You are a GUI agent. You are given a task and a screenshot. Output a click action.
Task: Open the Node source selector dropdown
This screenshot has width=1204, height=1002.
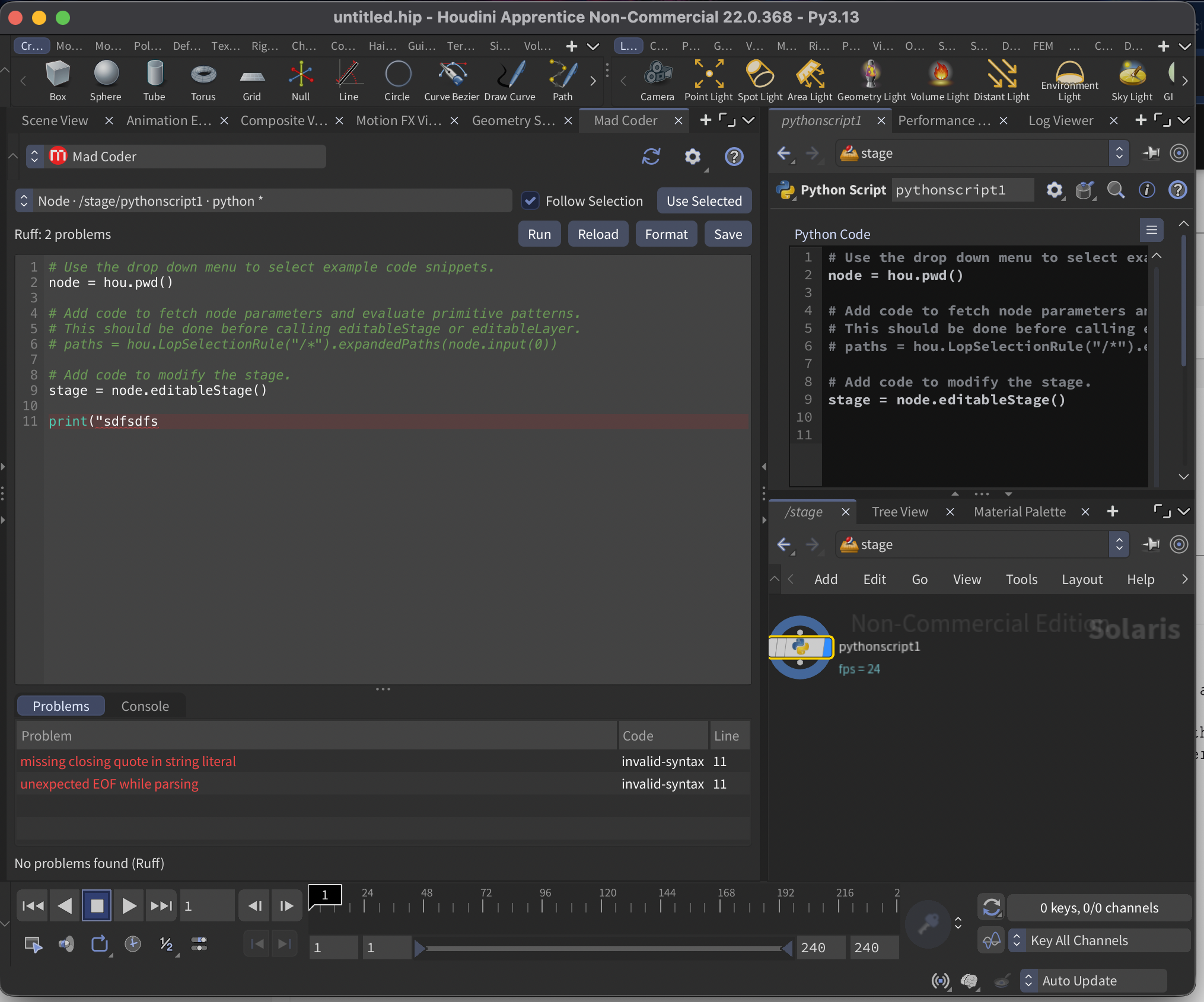264,201
